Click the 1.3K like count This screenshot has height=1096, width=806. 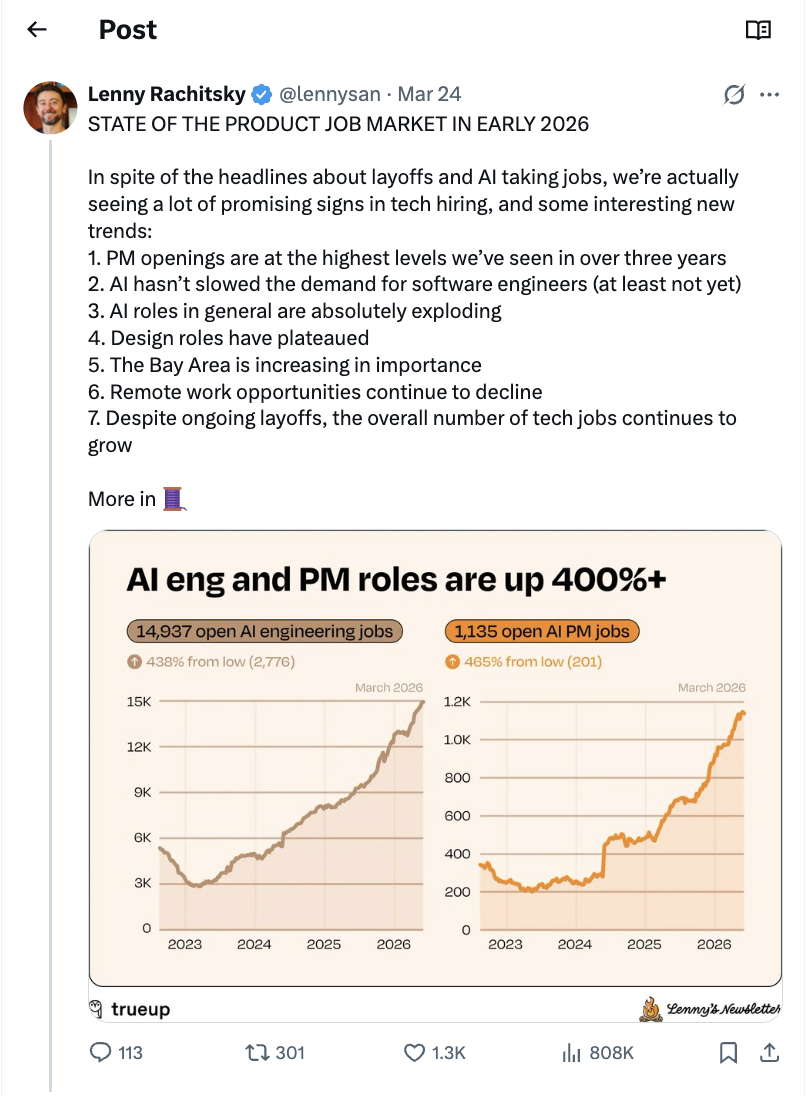tap(449, 1052)
